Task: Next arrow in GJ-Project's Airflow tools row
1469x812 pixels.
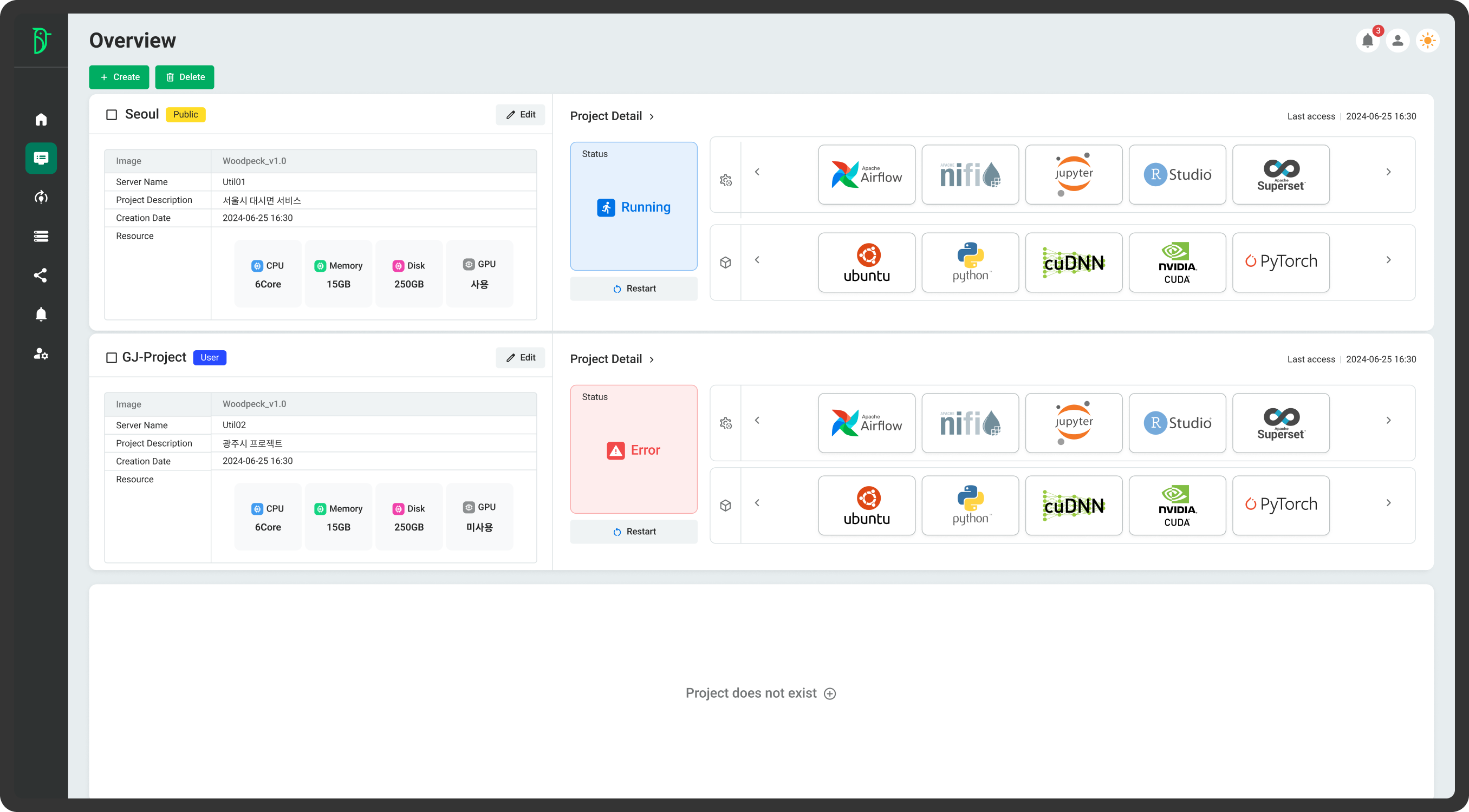Action: [1389, 420]
